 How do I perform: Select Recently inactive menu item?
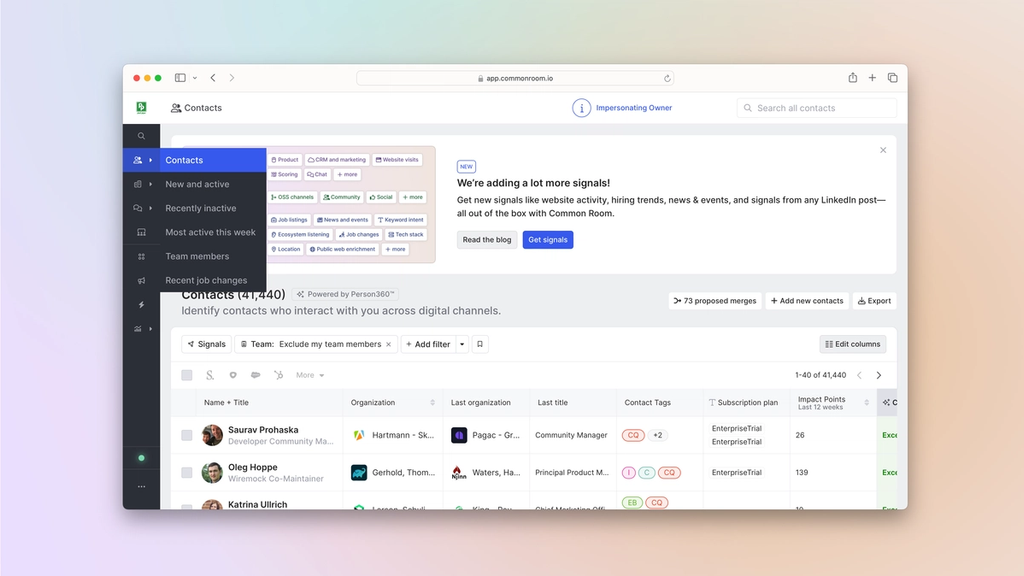[213, 208]
